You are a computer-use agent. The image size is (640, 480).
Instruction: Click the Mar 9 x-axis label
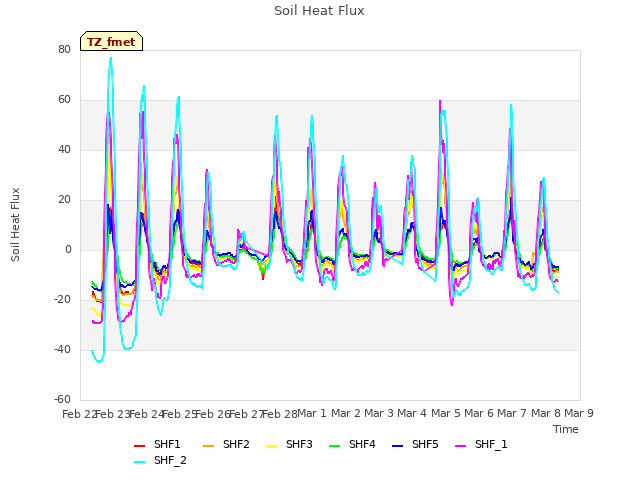click(x=579, y=413)
